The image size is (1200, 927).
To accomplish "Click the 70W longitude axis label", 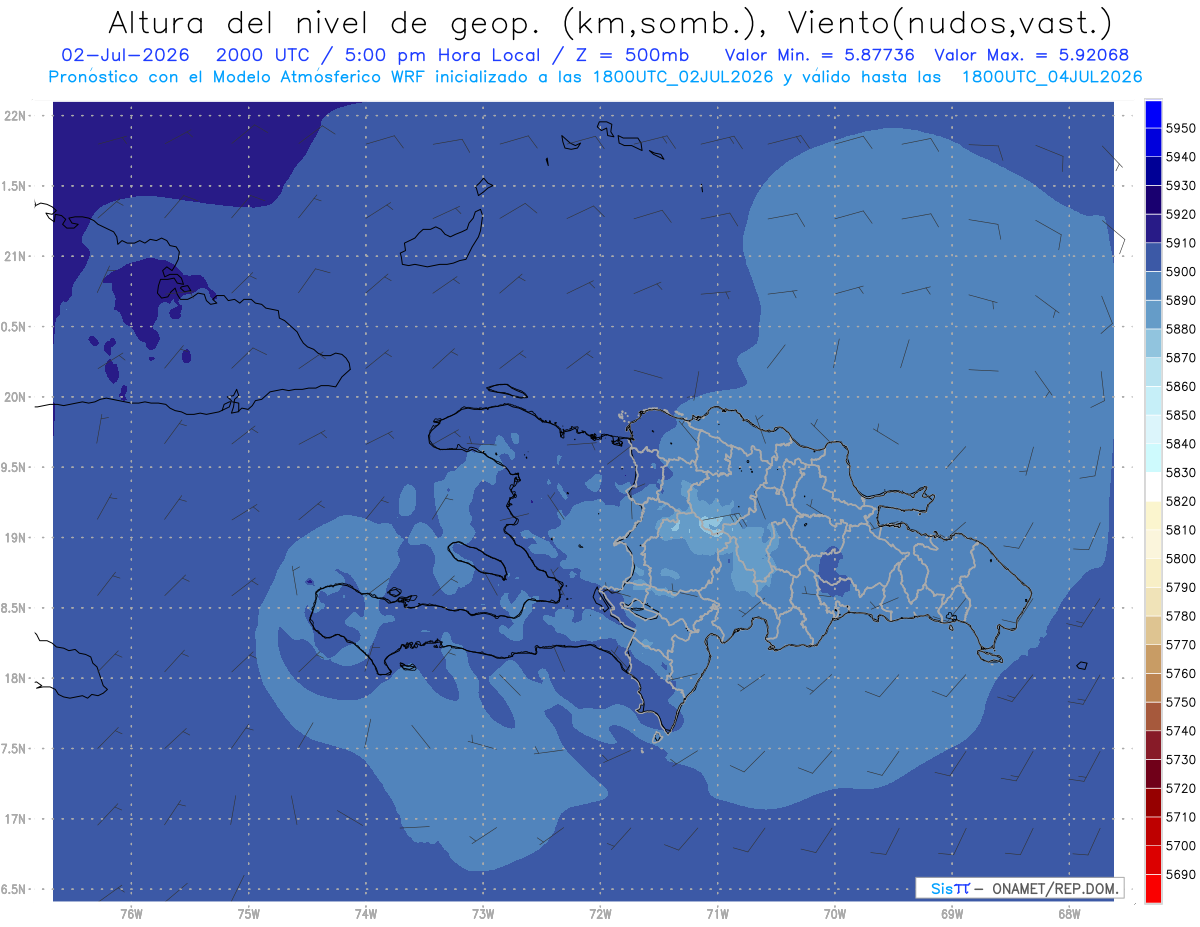I will [x=835, y=913].
